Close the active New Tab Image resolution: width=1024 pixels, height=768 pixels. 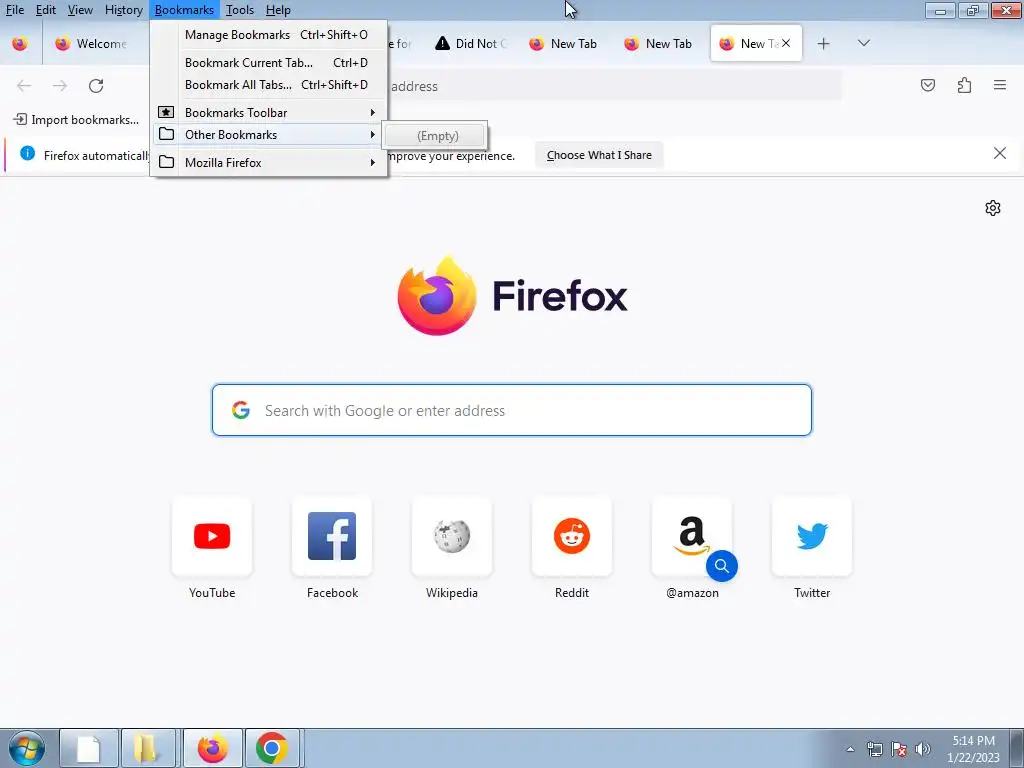[x=786, y=43]
